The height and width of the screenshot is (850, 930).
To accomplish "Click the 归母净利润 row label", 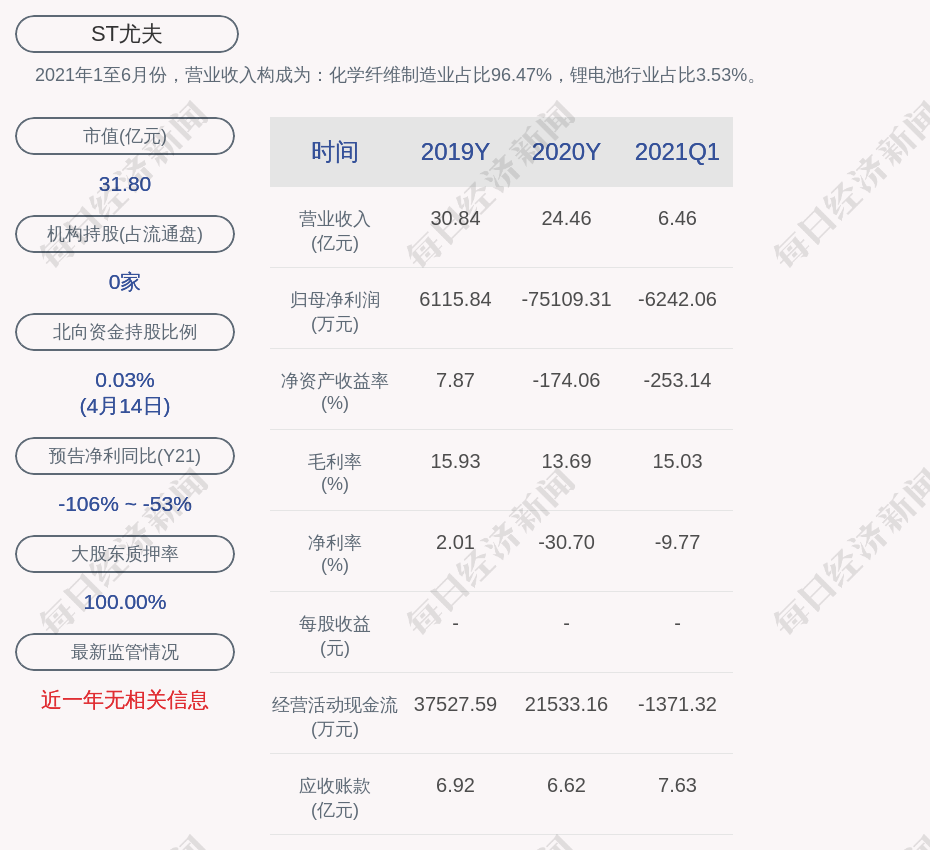I will 335,311.
